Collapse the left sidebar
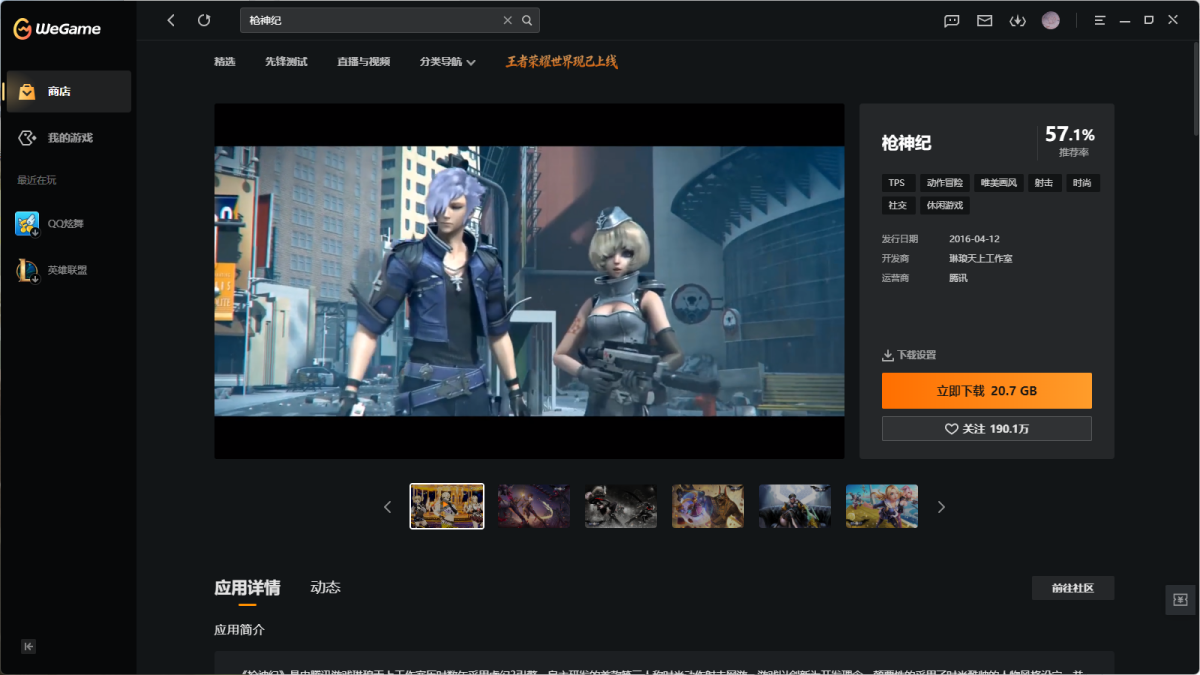 coord(29,646)
